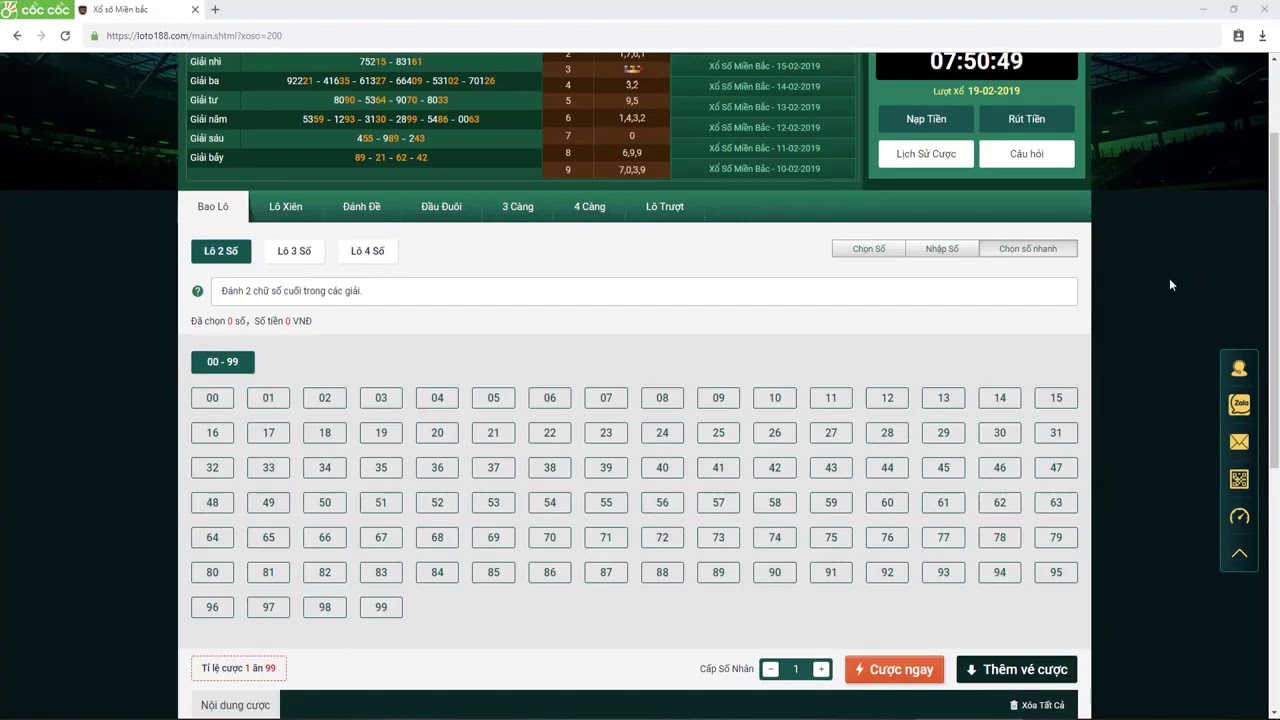Viewport: 1280px width, 720px height.
Task: Click the saved pages toolbar icon
Action: tap(1238, 35)
